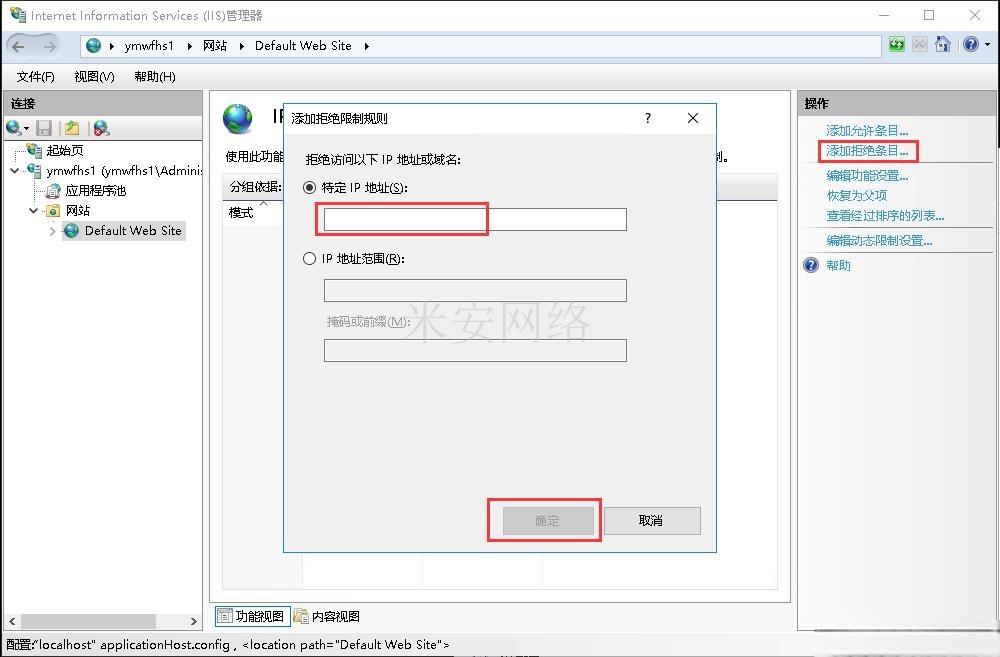Click the specific IP address input field
1000x657 pixels.
[x=475, y=219]
